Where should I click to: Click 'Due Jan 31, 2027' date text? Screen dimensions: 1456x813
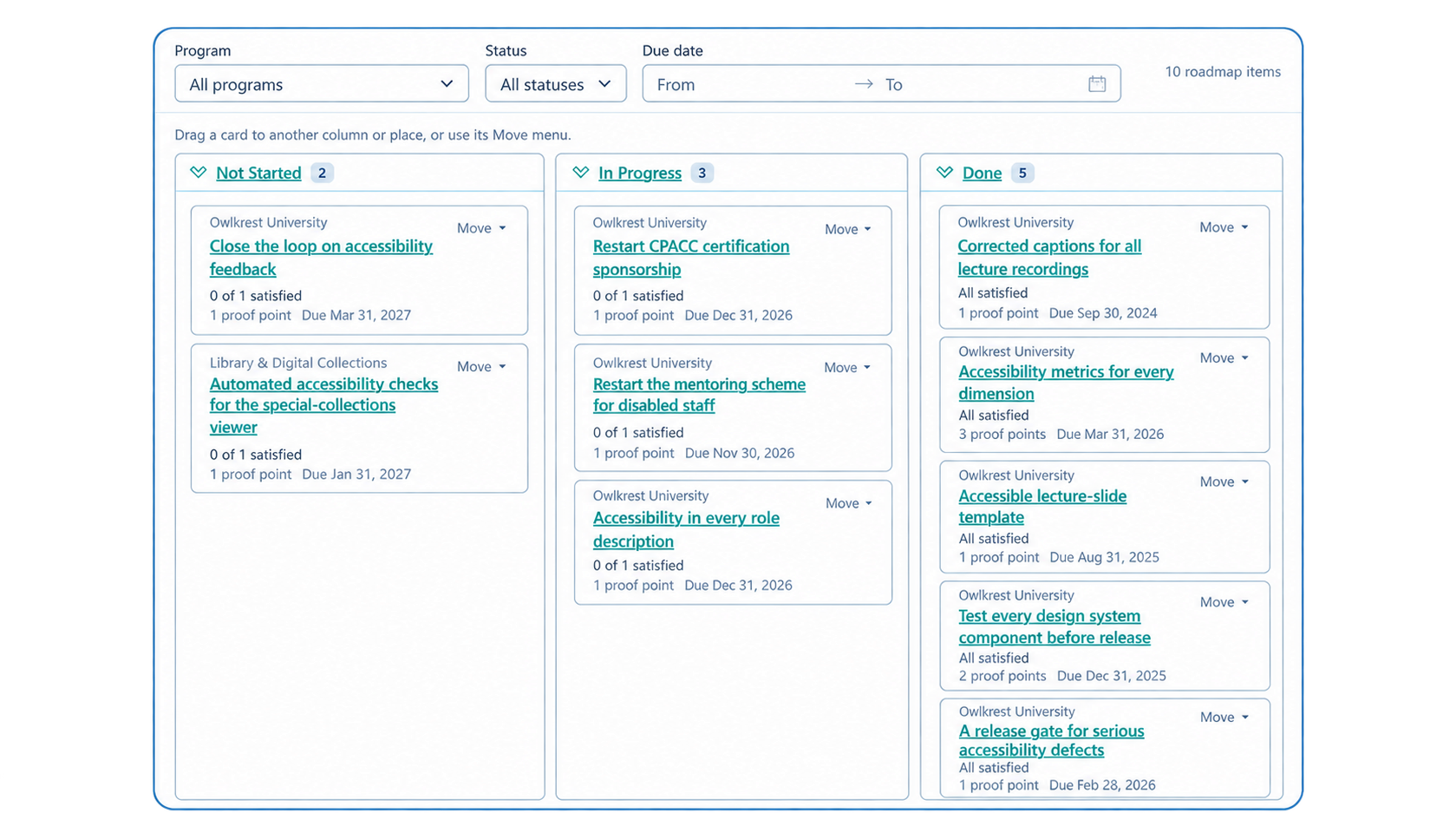click(356, 474)
